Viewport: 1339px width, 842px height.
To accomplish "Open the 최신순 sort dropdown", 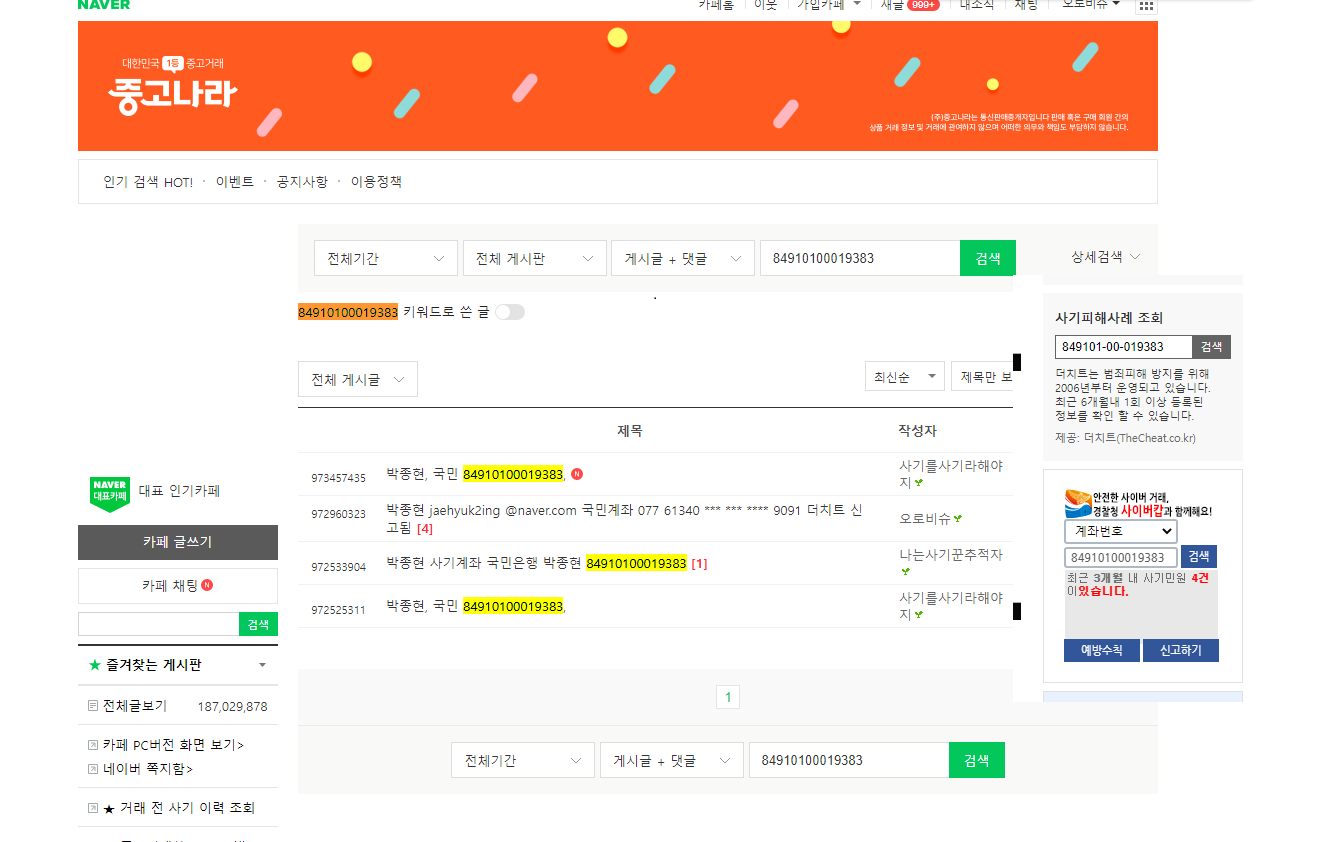I will pyautogui.click(x=905, y=377).
